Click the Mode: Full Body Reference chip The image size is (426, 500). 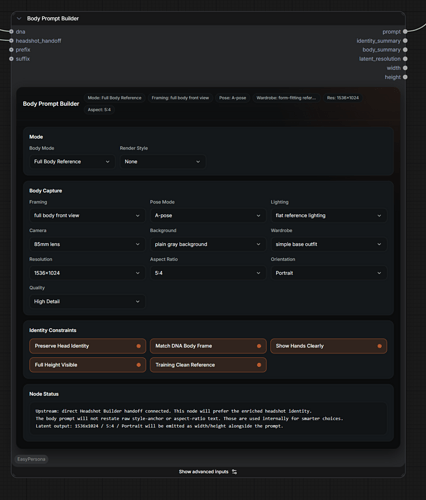[115, 98]
